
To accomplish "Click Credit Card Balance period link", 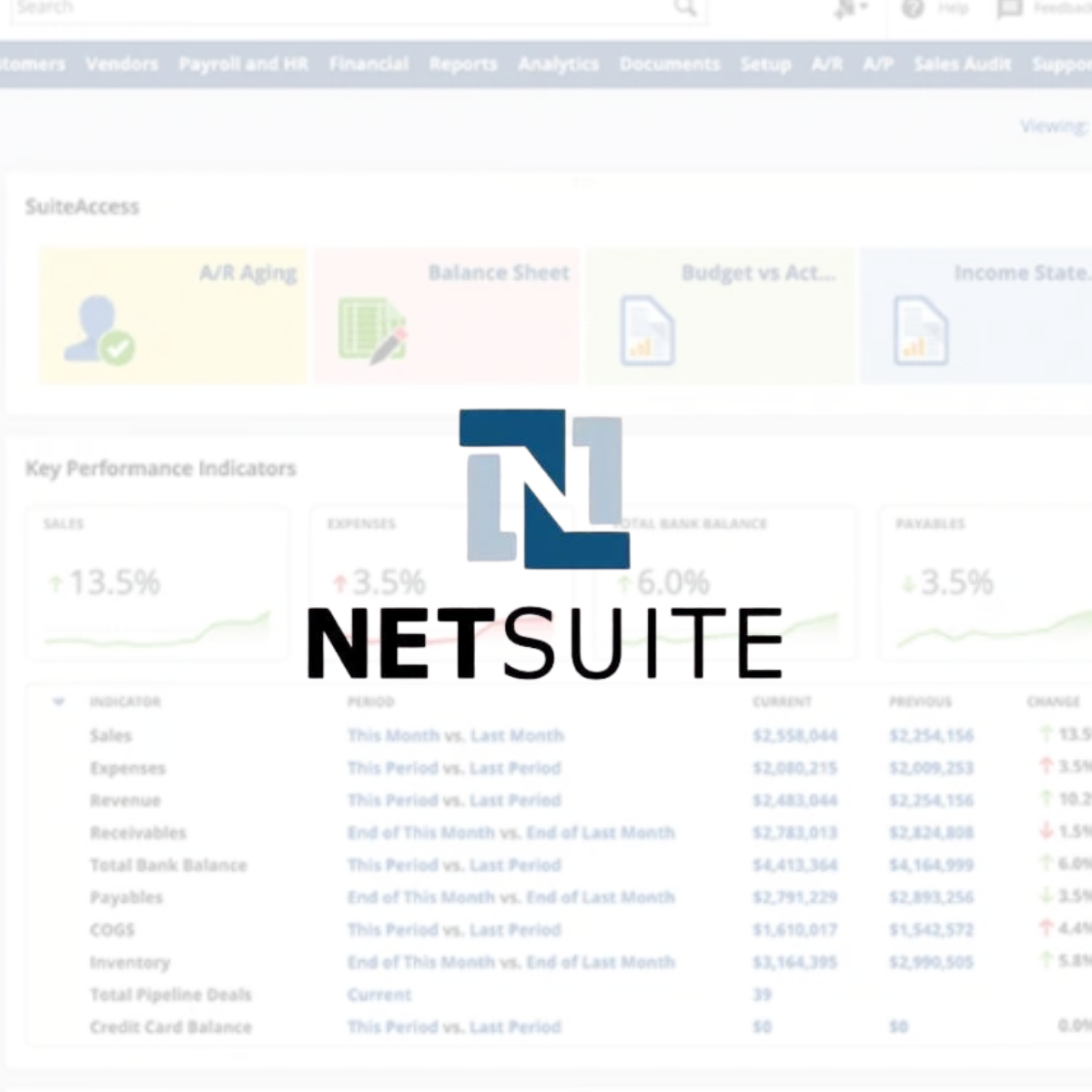I will [x=454, y=1026].
